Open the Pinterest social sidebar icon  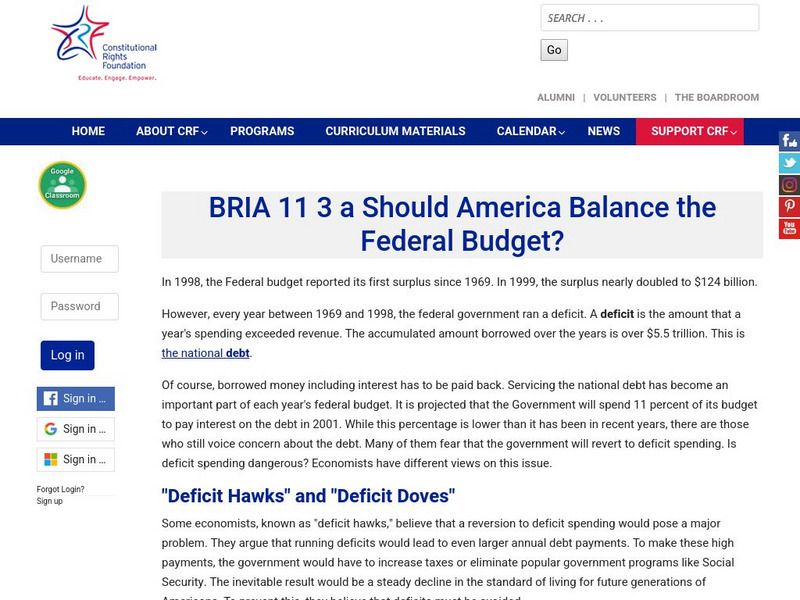[789, 206]
